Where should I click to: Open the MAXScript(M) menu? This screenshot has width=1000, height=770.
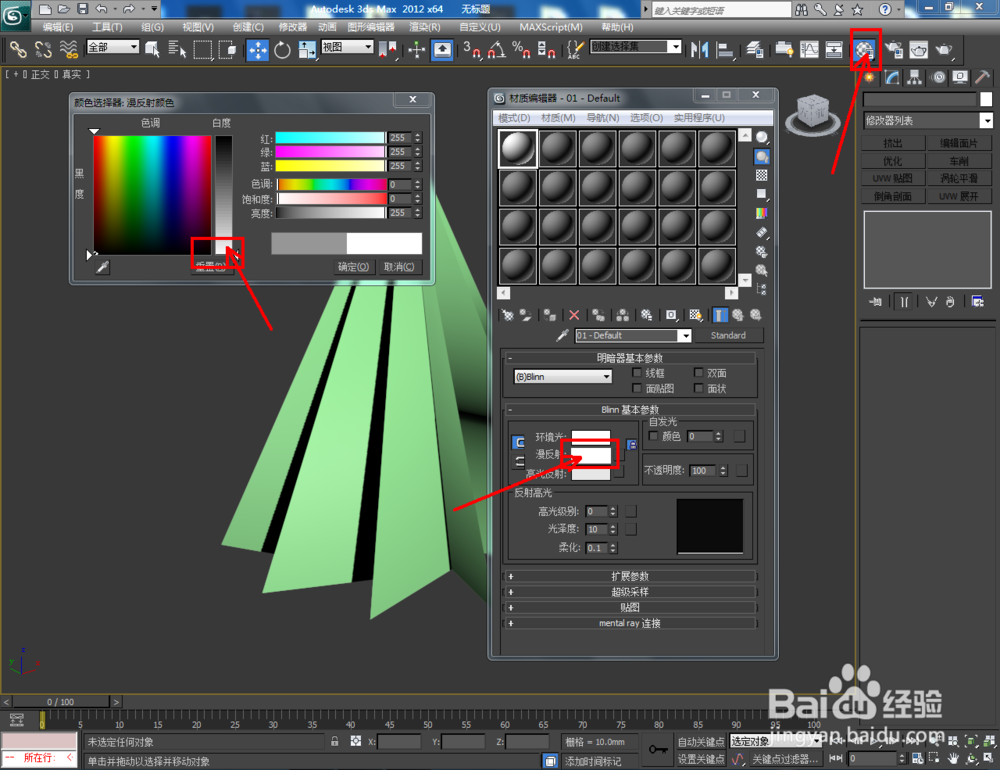click(x=551, y=27)
